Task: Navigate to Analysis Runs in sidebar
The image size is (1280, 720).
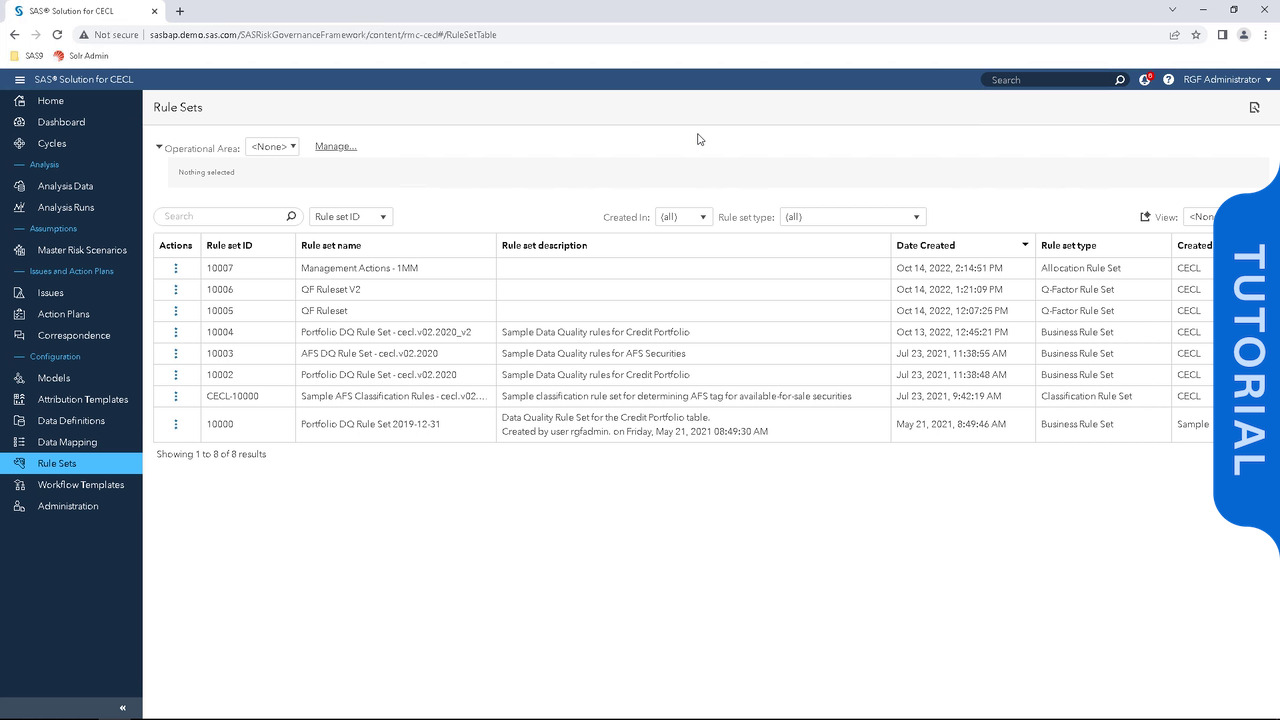Action: 66,208
